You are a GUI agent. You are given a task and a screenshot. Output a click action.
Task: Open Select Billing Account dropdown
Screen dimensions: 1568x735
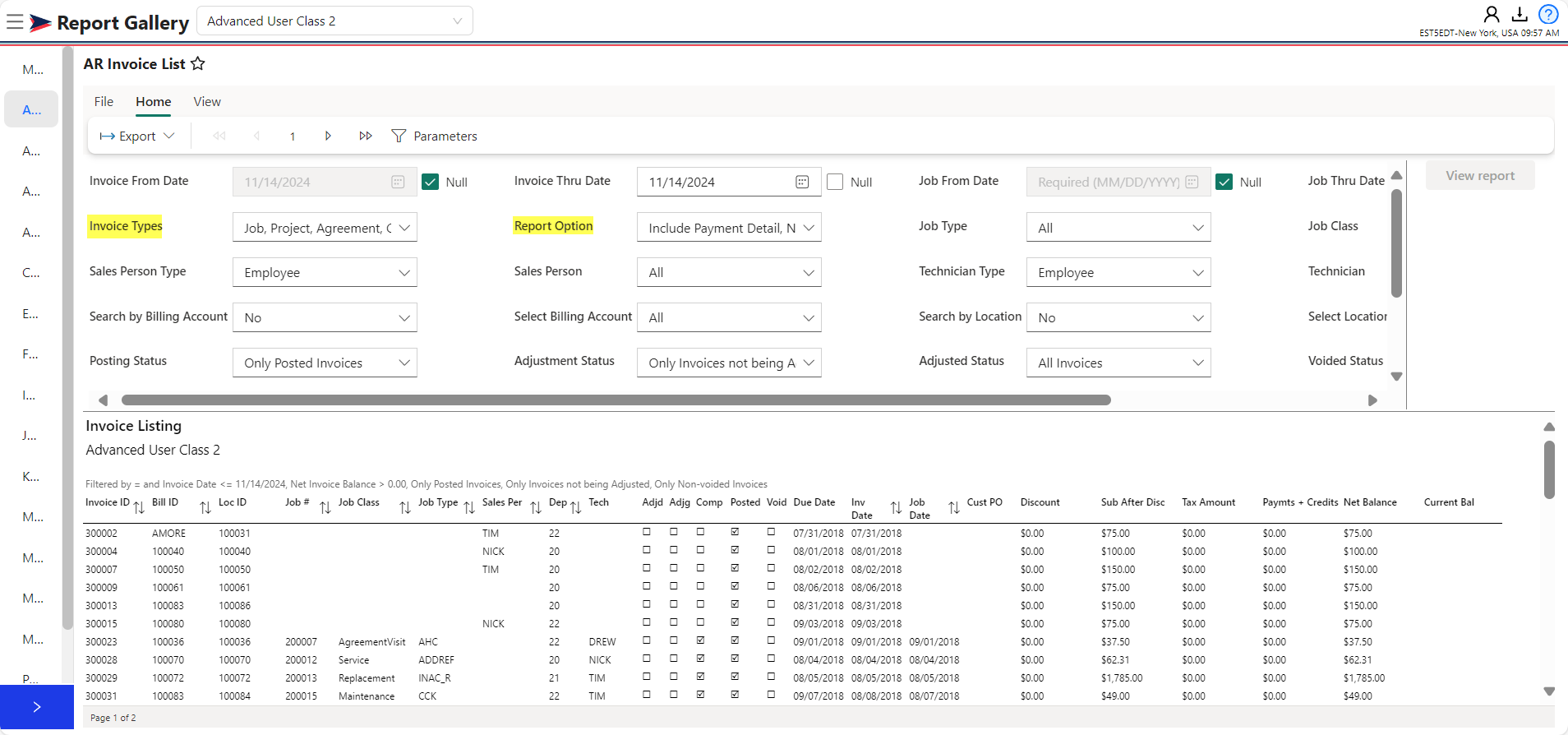point(729,317)
